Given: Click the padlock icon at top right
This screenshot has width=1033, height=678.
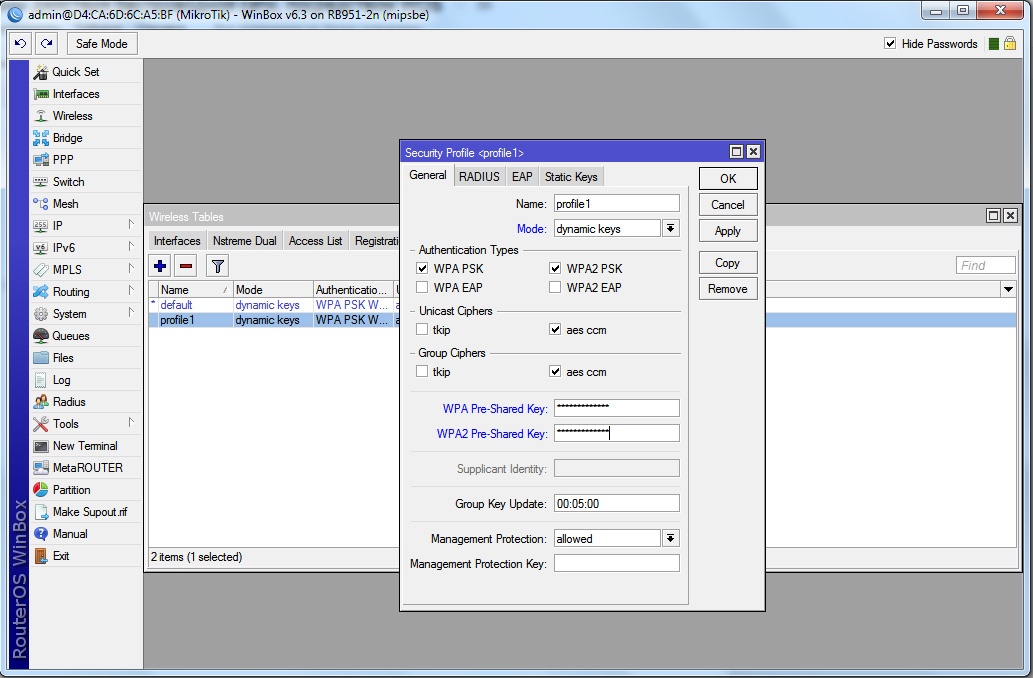Looking at the screenshot, I should (1010, 44).
